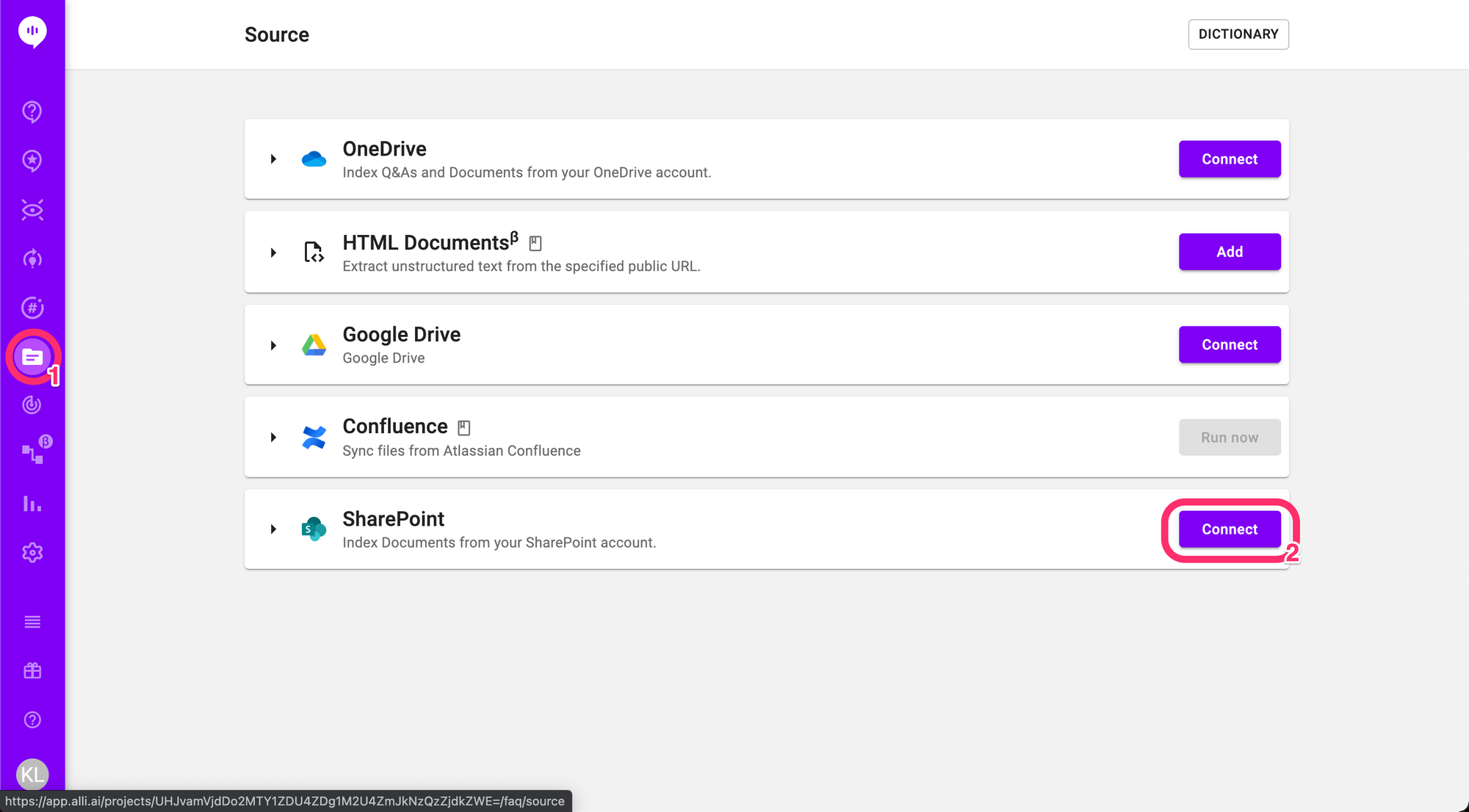1469x812 pixels.
Task: Open the eye-shaped sidebar icon
Action: click(x=32, y=210)
